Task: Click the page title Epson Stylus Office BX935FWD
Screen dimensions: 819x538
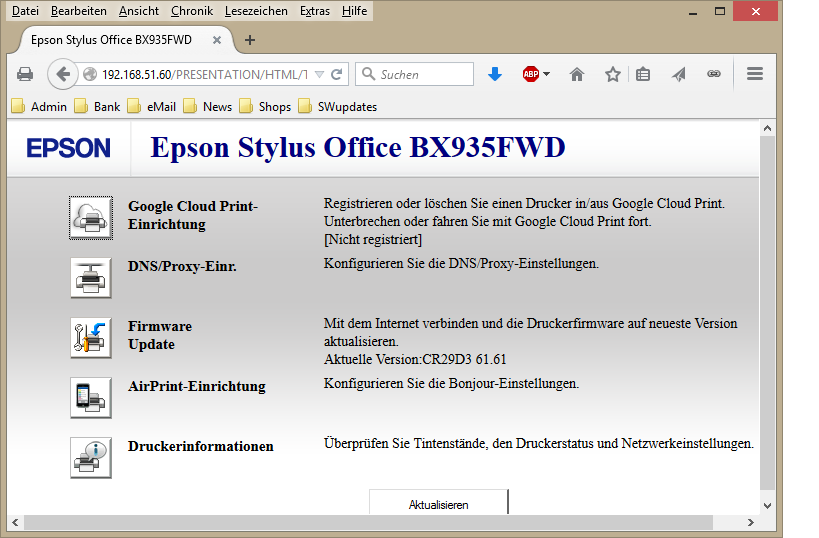Action: point(358,147)
